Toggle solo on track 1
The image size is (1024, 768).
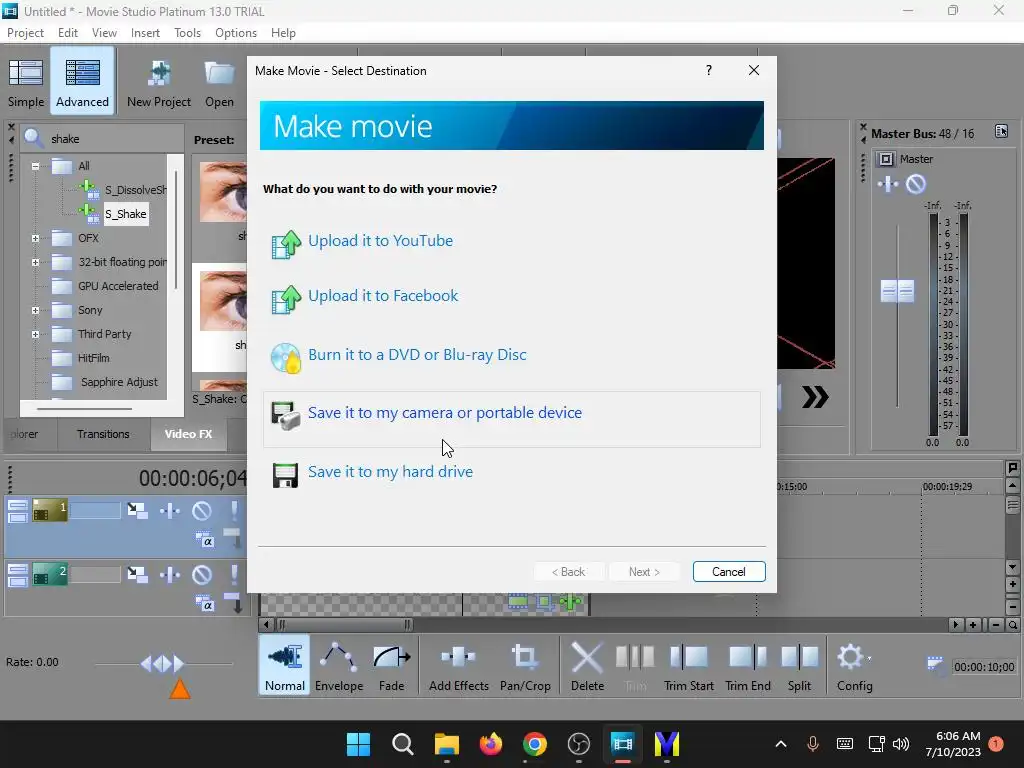[234, 511]
